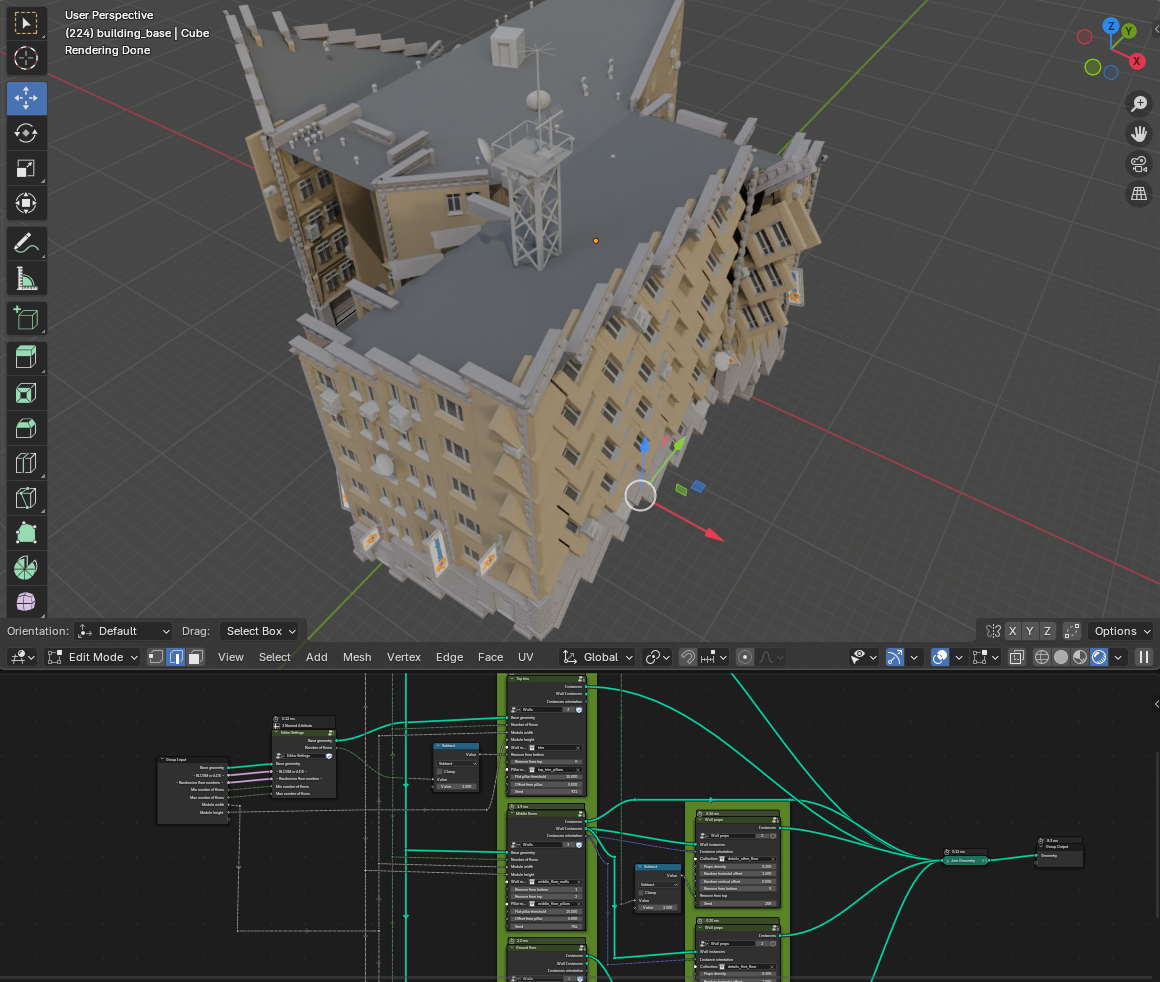Open the UV menu
This screenshot has width=1160, height=982.
pos(525,657)
